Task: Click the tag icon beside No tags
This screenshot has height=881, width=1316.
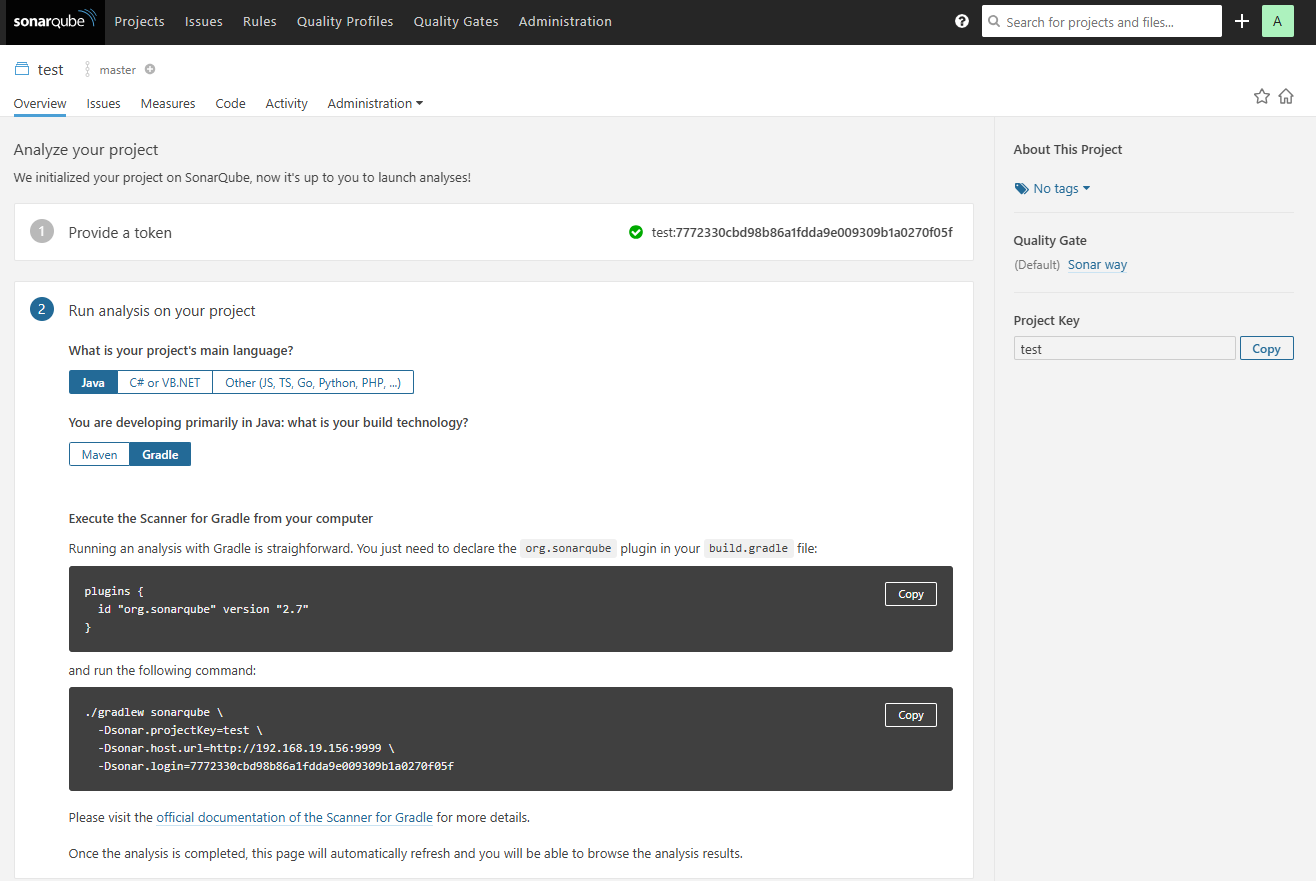Action: [1021, 189]
